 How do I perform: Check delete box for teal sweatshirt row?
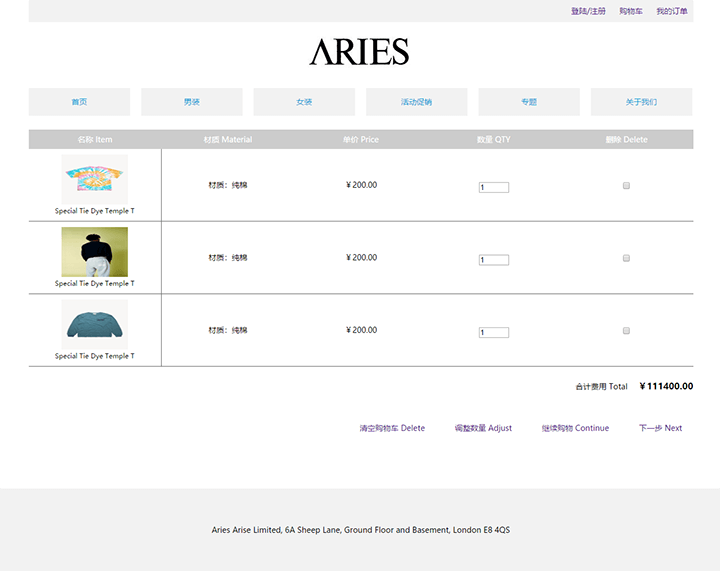point(626,330)
